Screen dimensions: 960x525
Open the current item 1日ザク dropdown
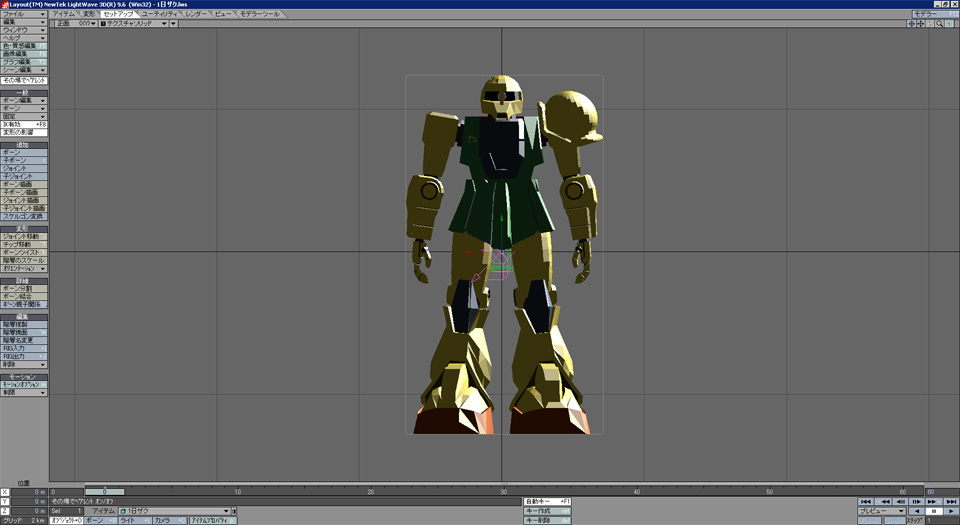coord(174,511)
